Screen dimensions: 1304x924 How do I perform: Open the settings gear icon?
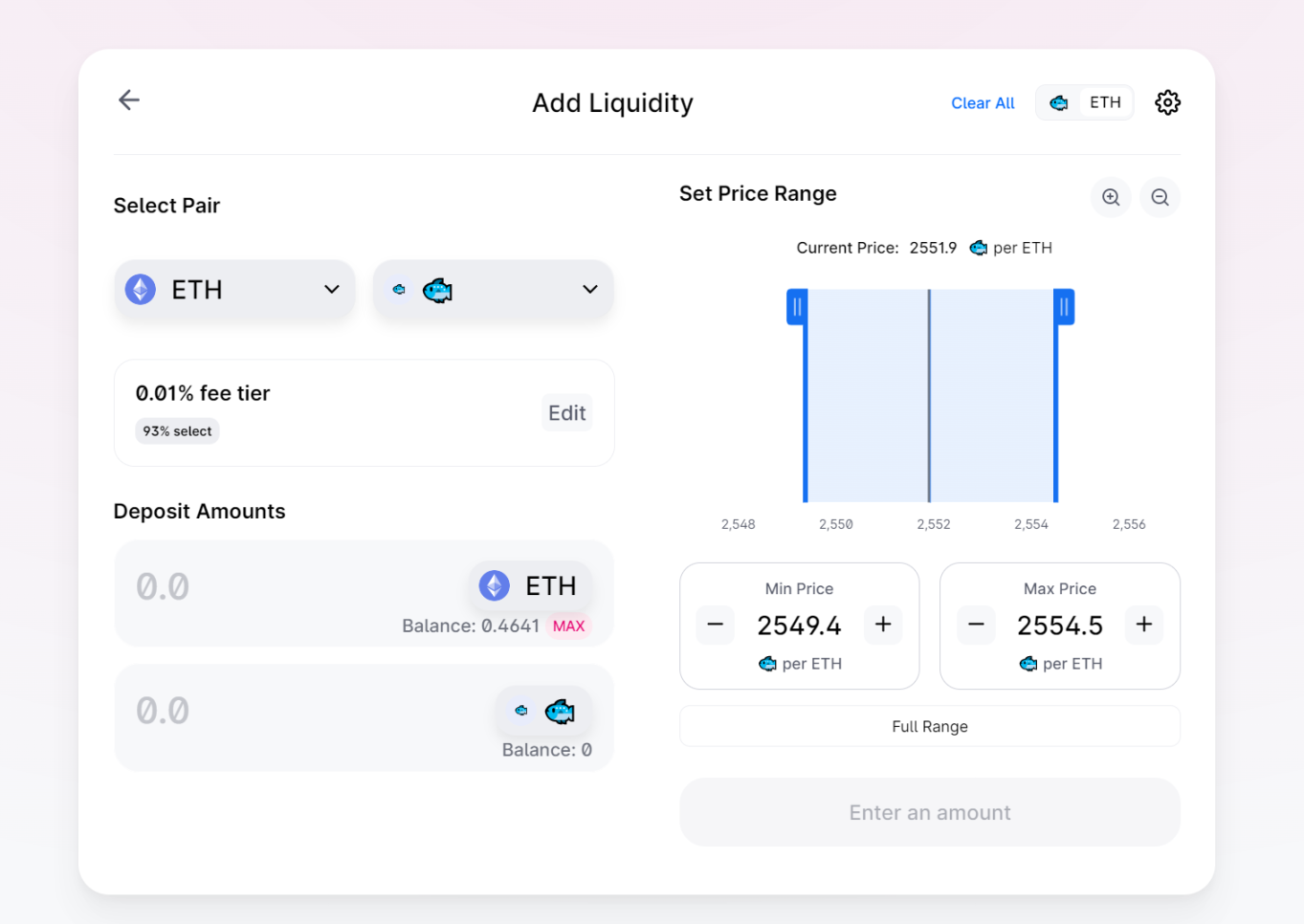tap(1167, 102)
